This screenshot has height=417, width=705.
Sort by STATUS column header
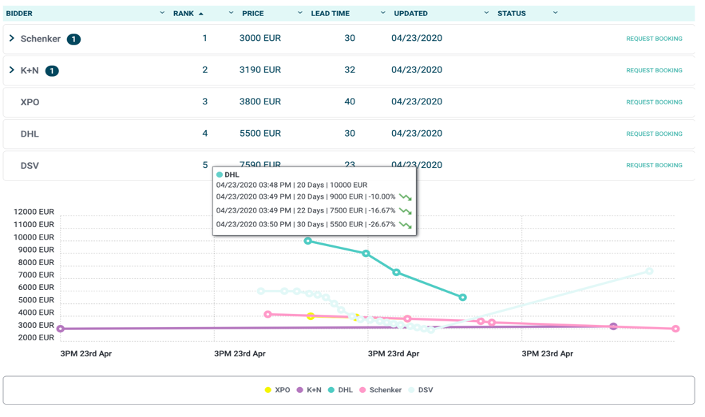[511, 13]
